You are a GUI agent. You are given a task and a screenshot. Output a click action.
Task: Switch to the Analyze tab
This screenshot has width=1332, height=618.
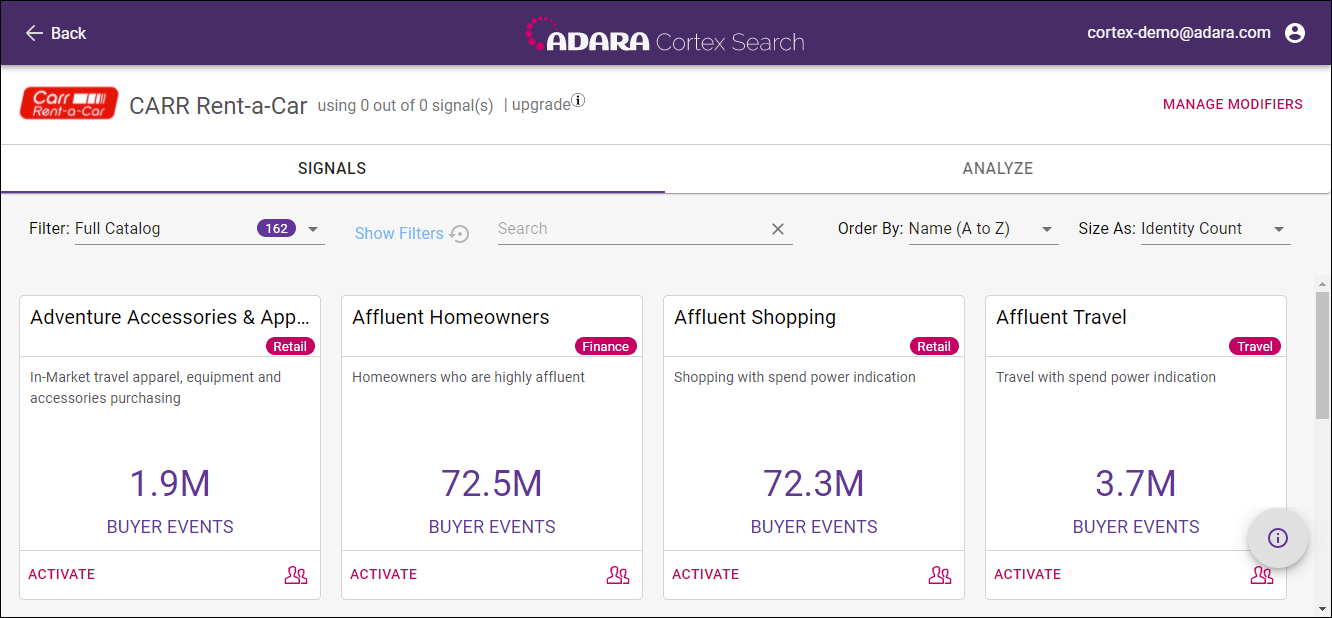998,169
